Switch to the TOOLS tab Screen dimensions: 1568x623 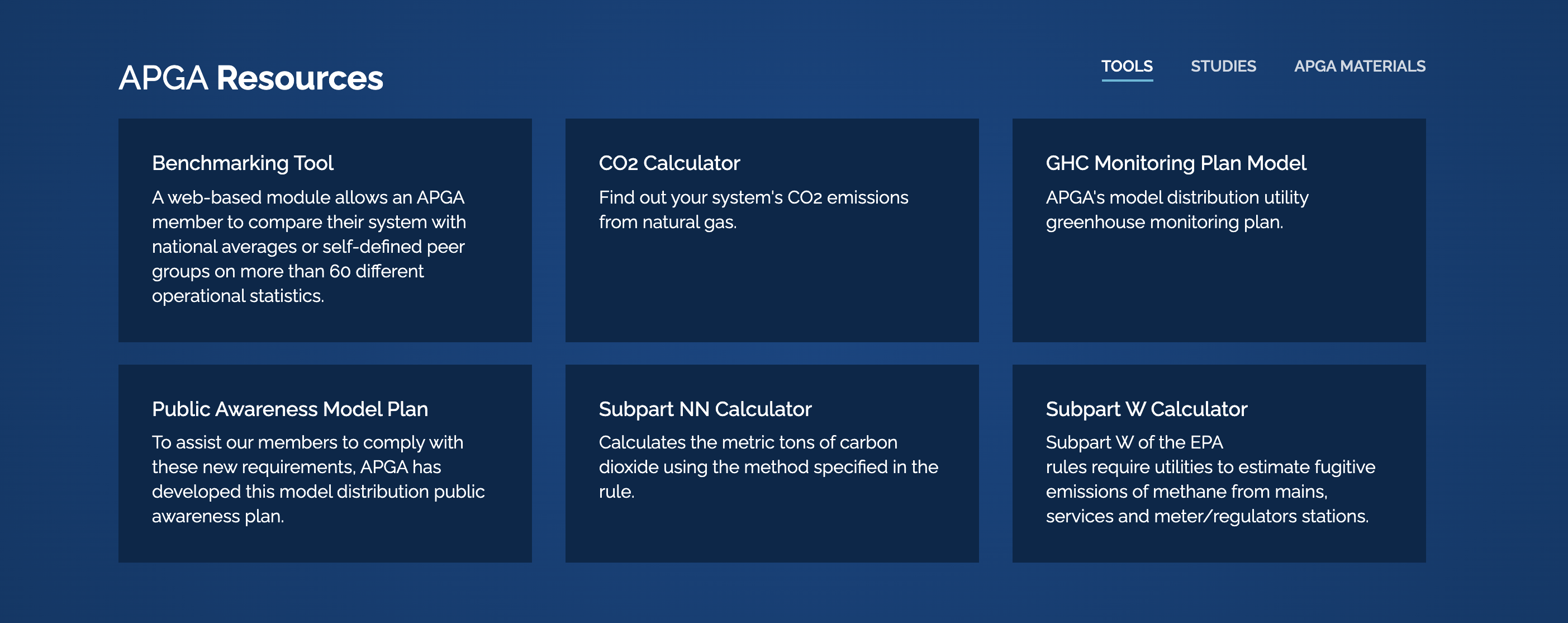(1127, 66)
